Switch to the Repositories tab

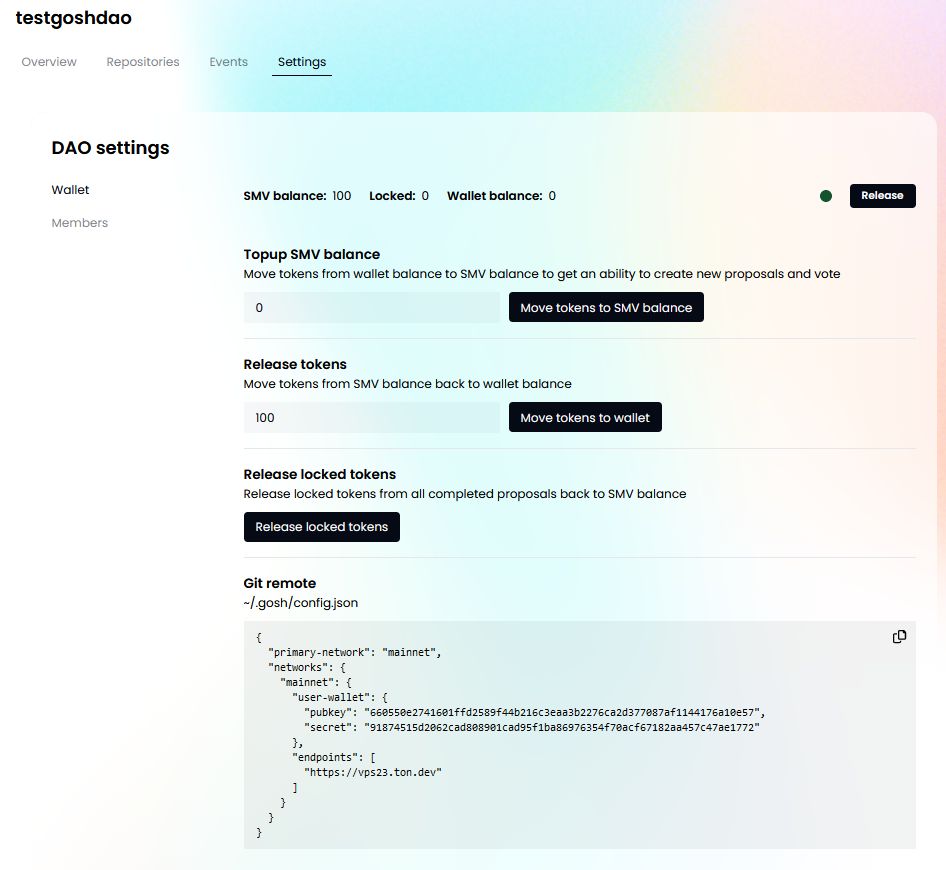143,62
